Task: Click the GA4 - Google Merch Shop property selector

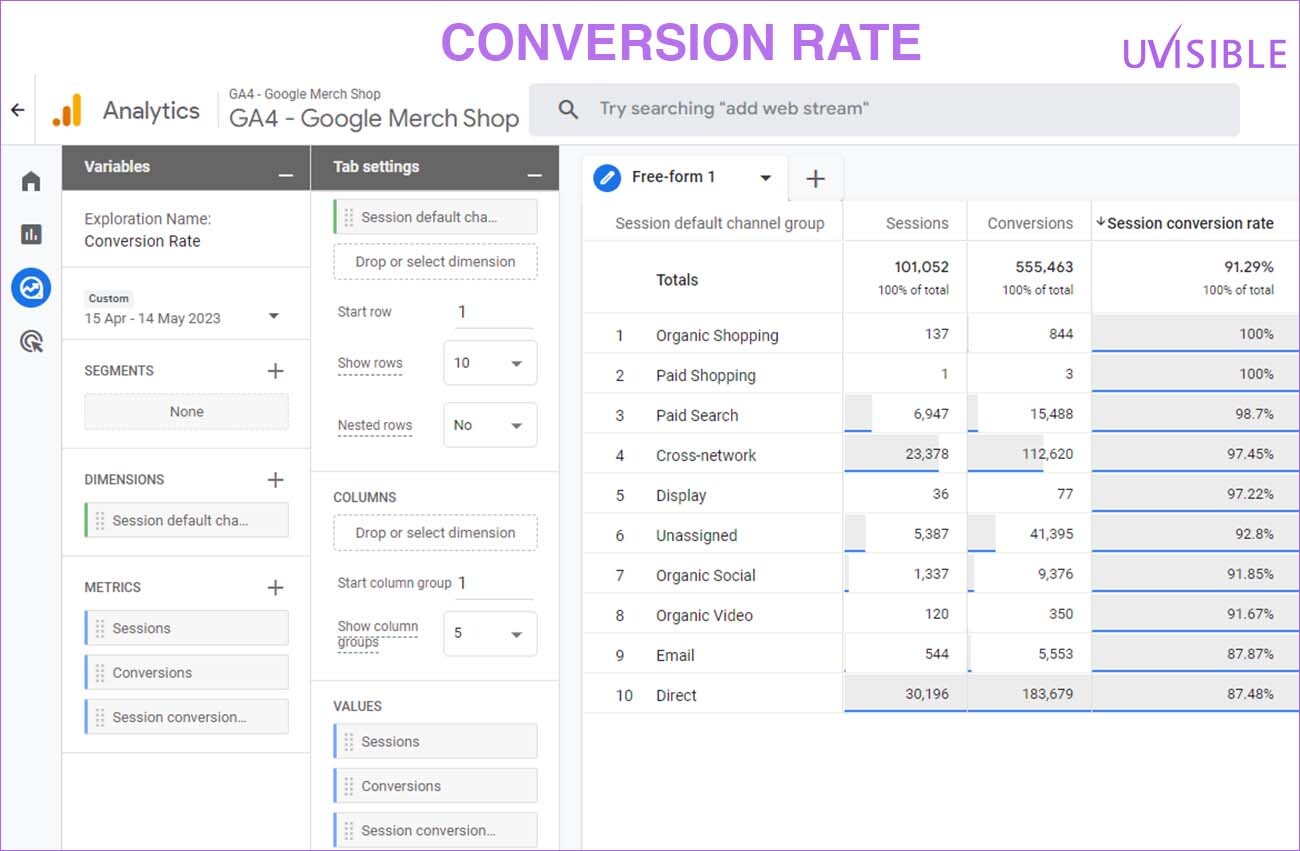Action: [x=374, y=110]
